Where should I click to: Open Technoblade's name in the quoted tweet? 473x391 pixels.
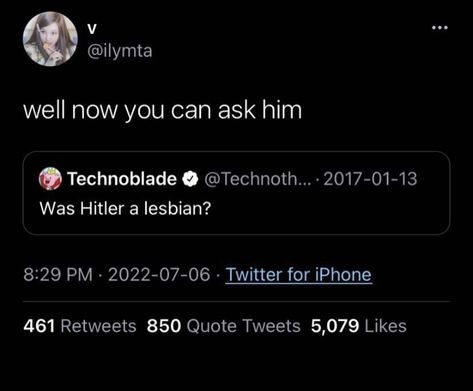(122, 179)
